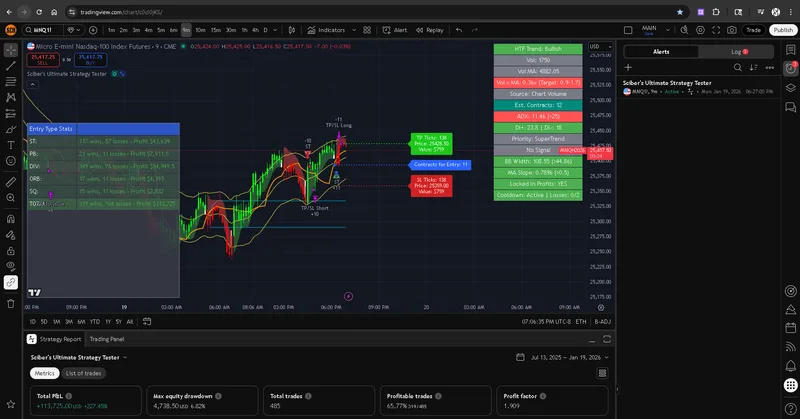Activate the zoom-in tool
Screen dimensions: 800x419
[x=11, y=198]
